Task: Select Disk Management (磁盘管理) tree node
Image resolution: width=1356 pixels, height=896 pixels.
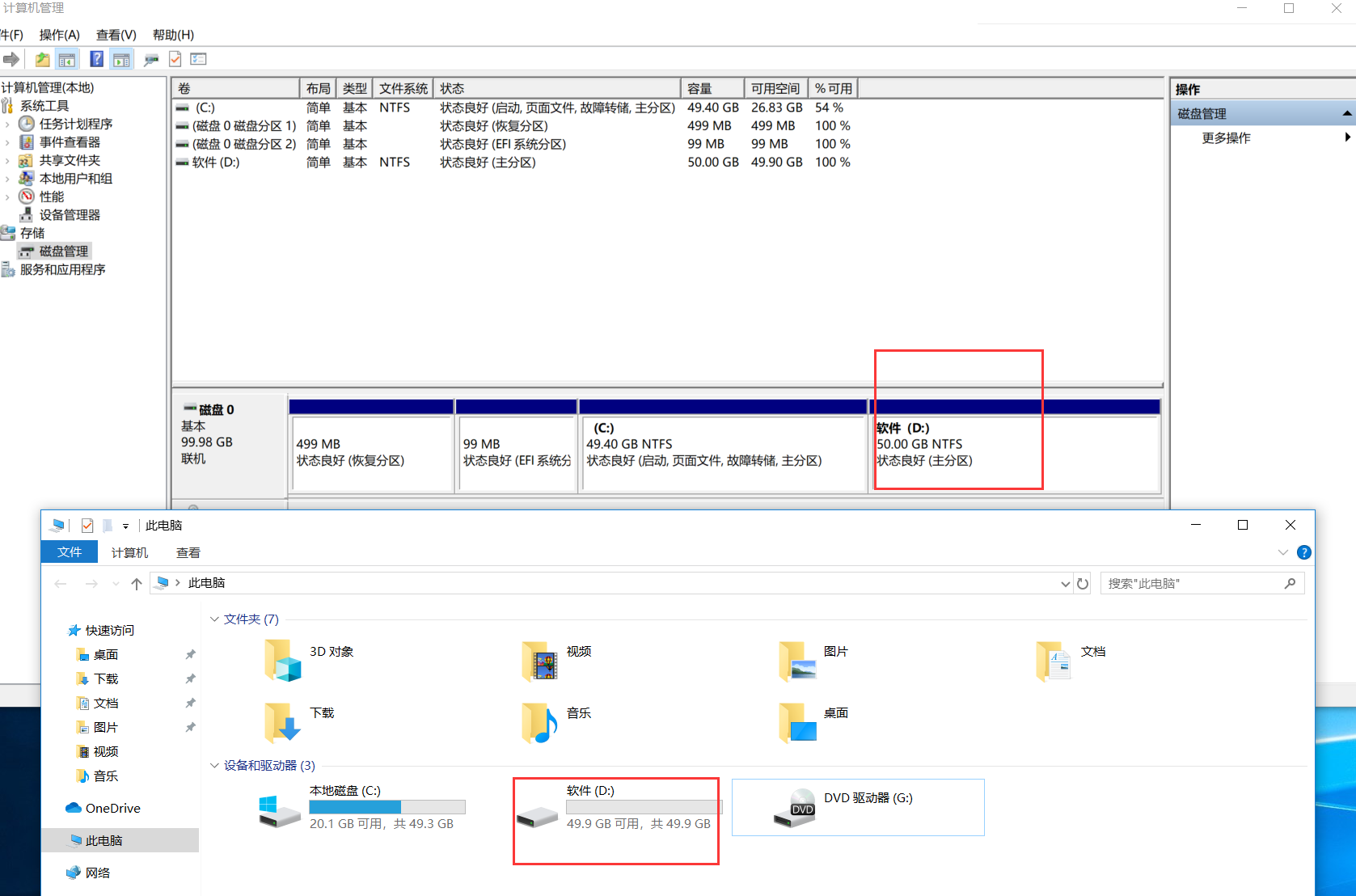Action: pyautogui.click(x=64, y=251)
